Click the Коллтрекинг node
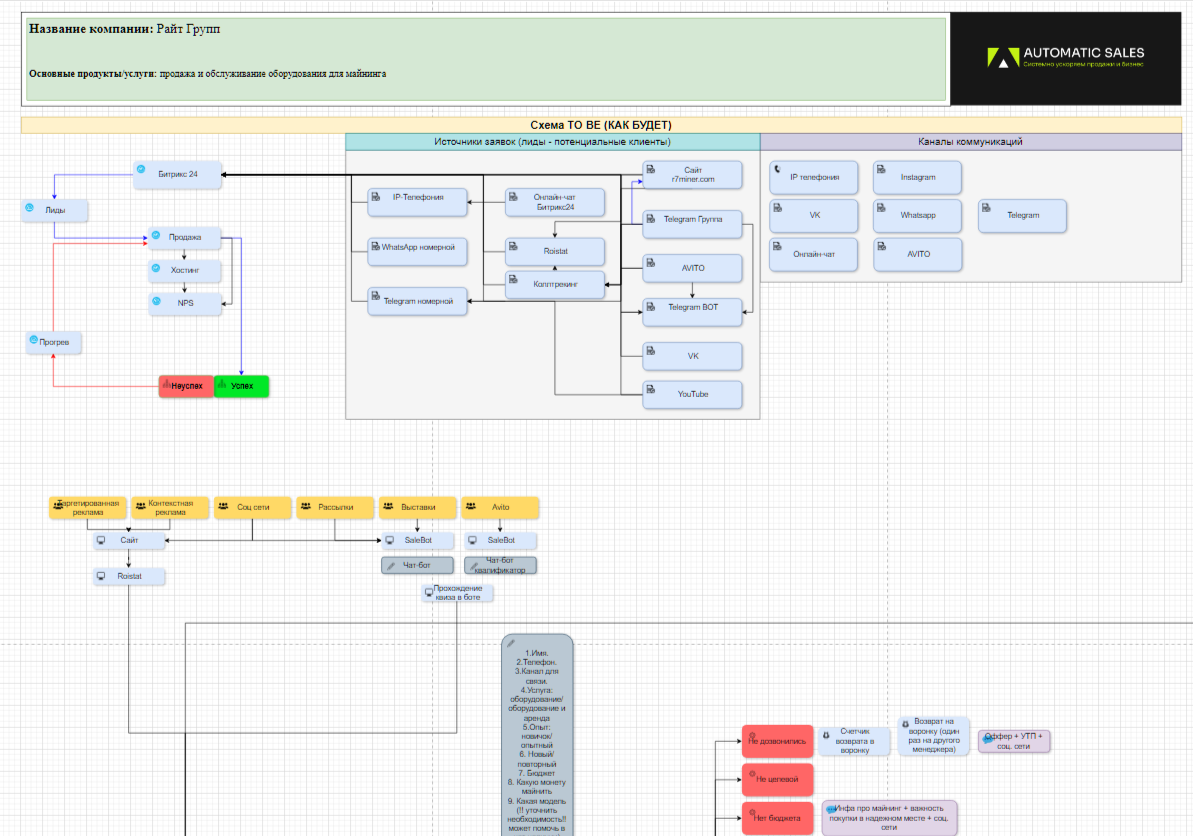The height and width of the screenshot is (836, 1193). coord(555,284)
